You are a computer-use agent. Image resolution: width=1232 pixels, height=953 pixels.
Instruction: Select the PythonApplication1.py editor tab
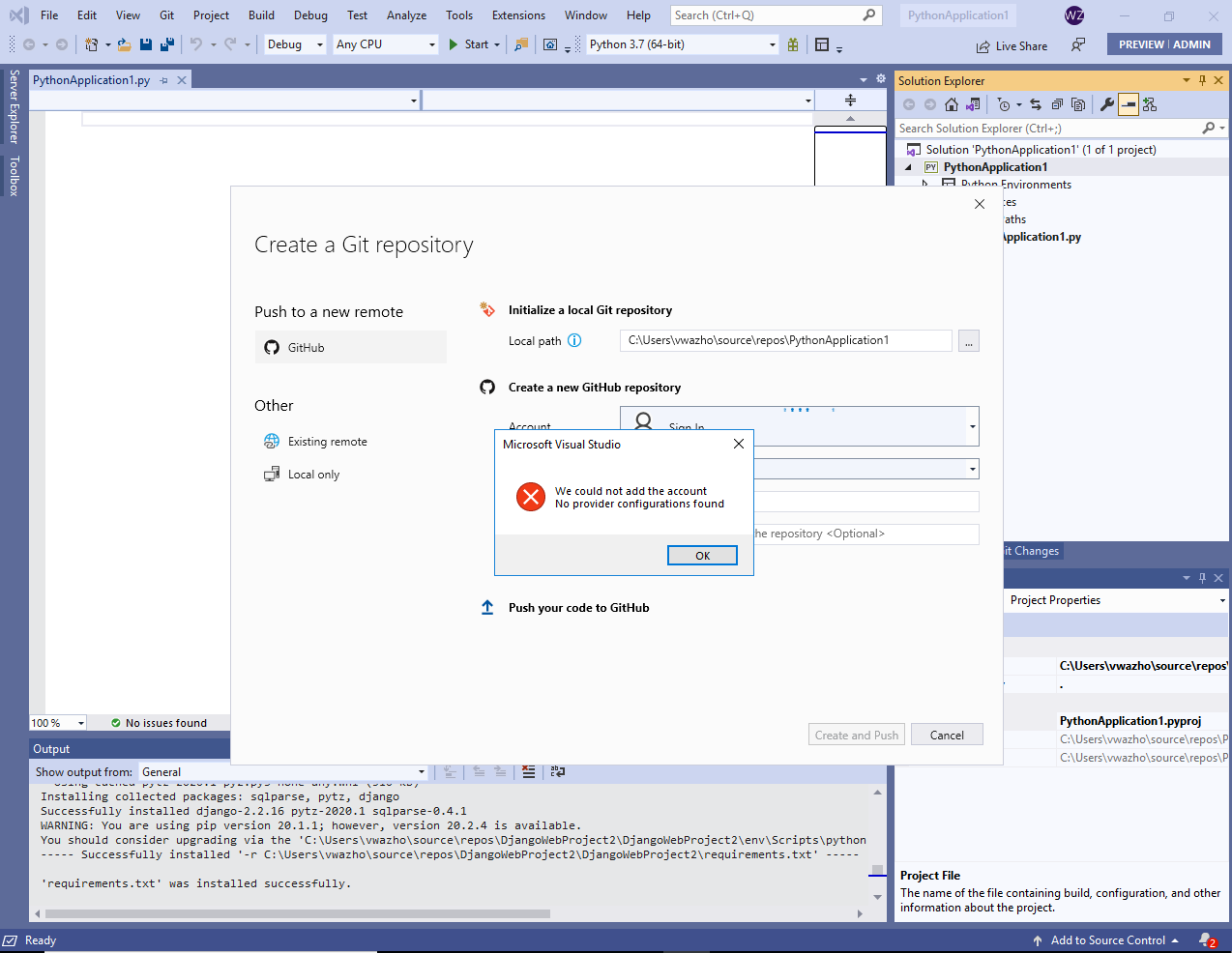(91, 80)
